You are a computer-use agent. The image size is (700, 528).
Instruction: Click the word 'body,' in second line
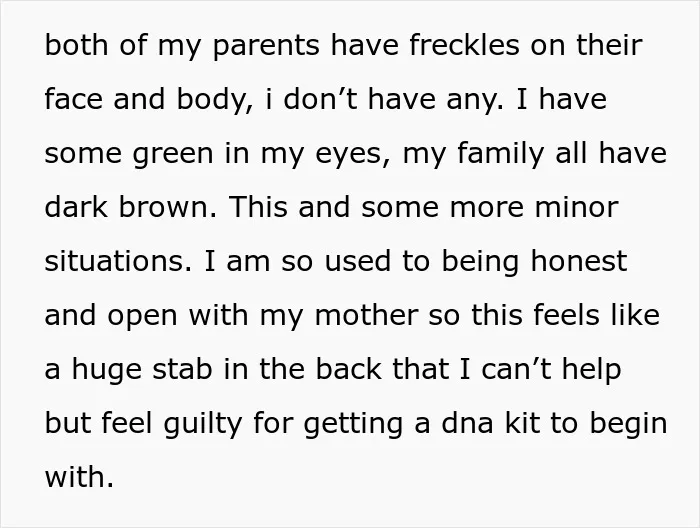coord(215,100)
